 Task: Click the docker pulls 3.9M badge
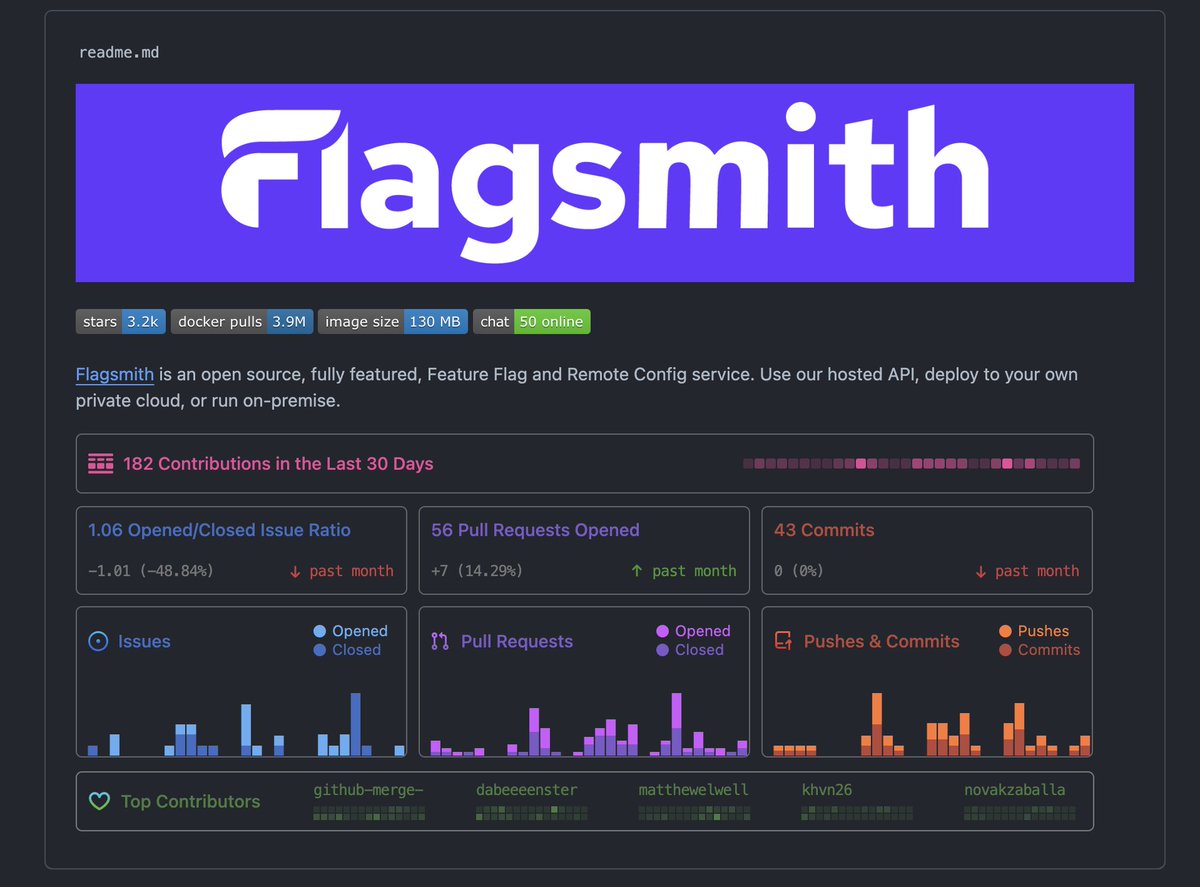pyautogui.click(x=241, y=322)
